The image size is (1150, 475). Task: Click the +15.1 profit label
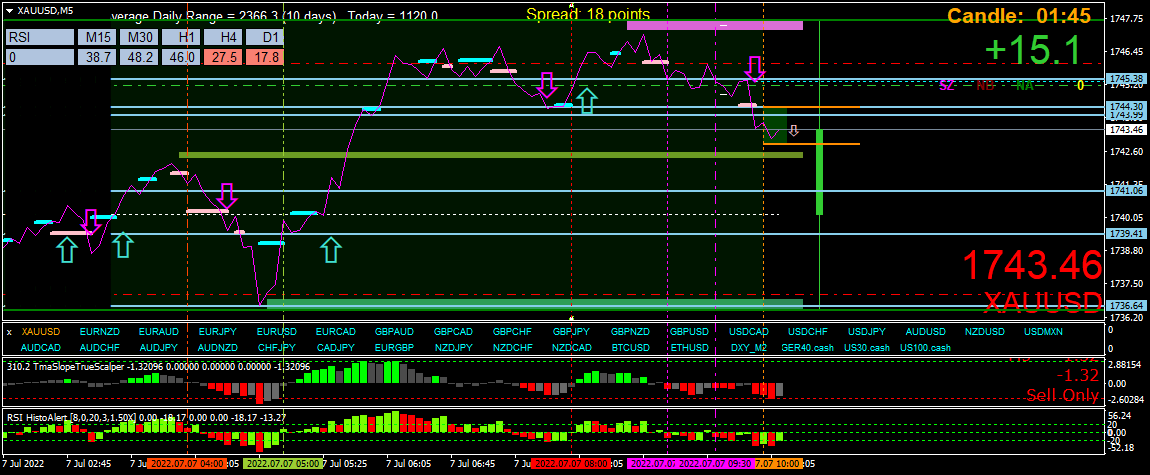click(1032, 51)
